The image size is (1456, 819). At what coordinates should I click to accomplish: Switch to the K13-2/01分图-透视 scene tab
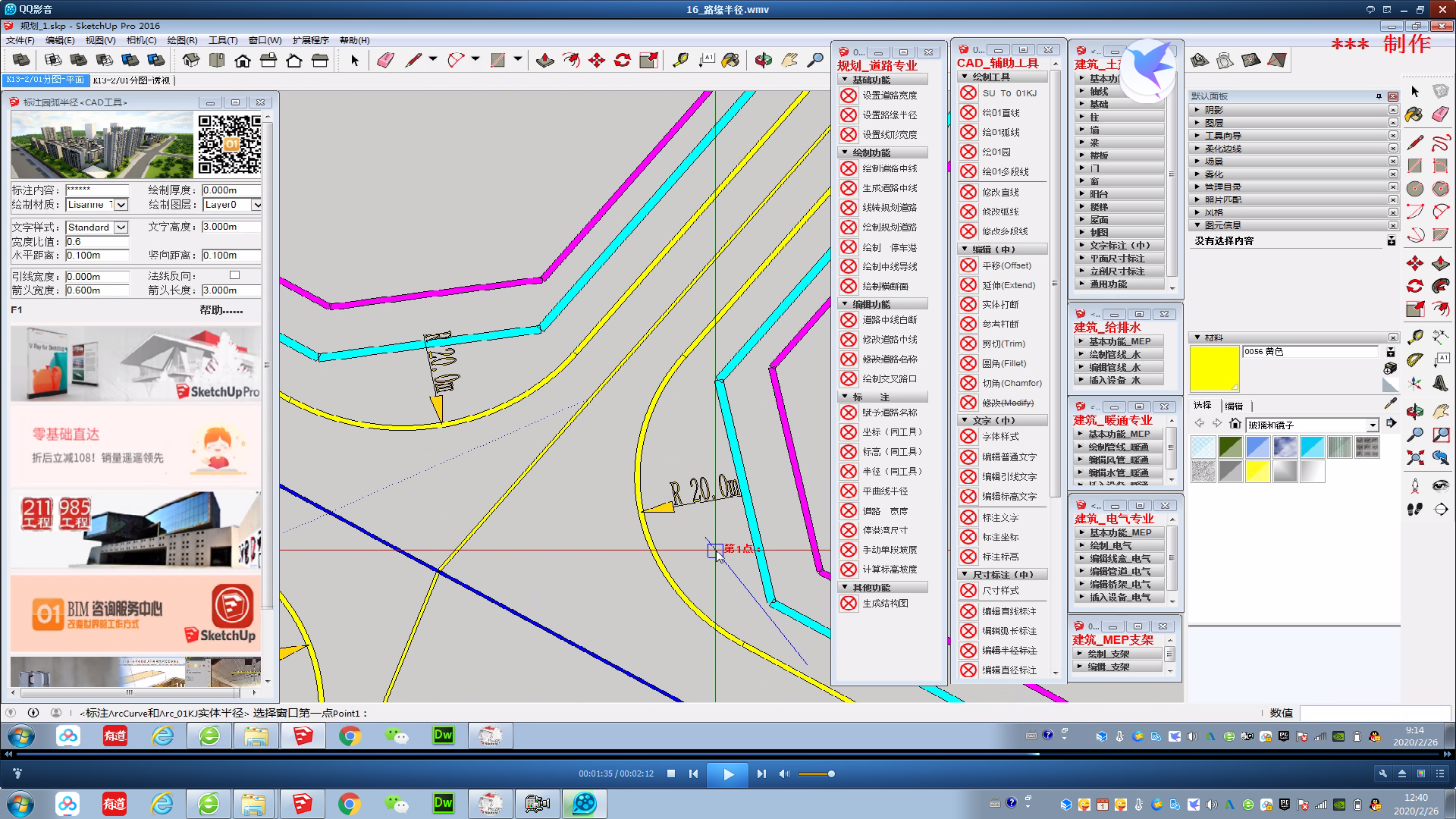click(x=131, y=80)
